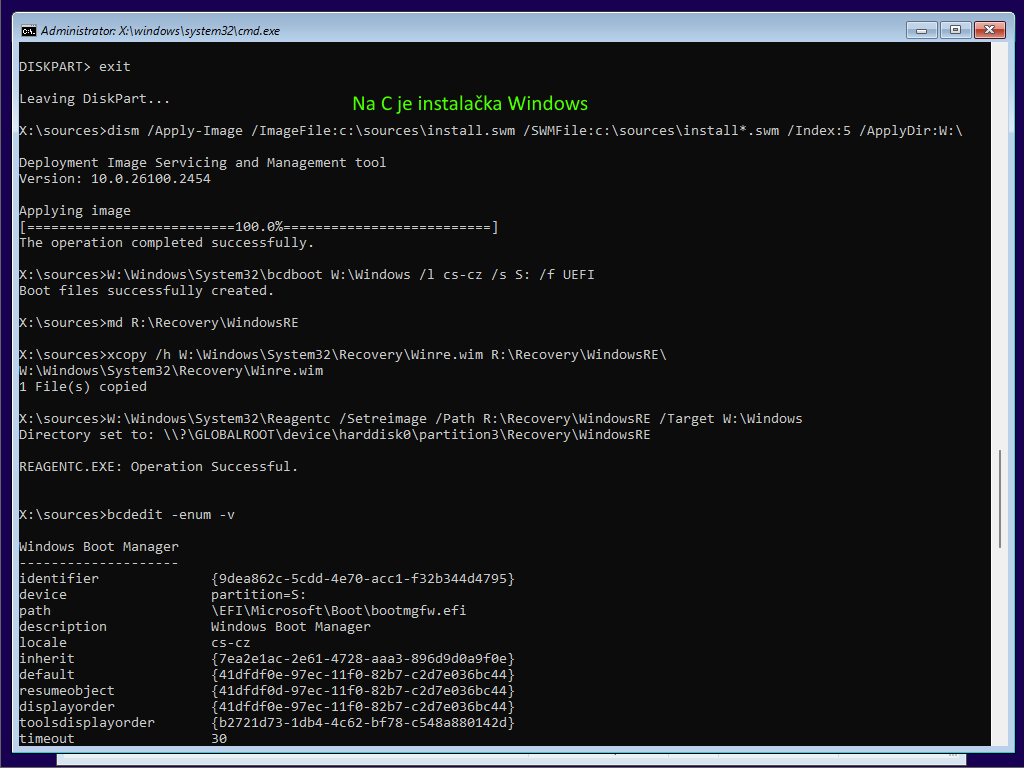Image resolution: width=1024 pixels, height=768 pixels.
Task: Click 'W:\Windows\System32\Recovery\Winre.wim' output line
Action: [171, 371]
